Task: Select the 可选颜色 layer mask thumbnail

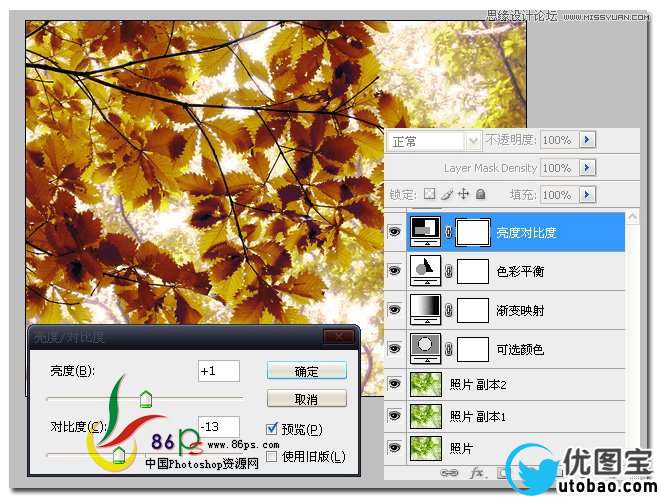Action: click(473, 349)
